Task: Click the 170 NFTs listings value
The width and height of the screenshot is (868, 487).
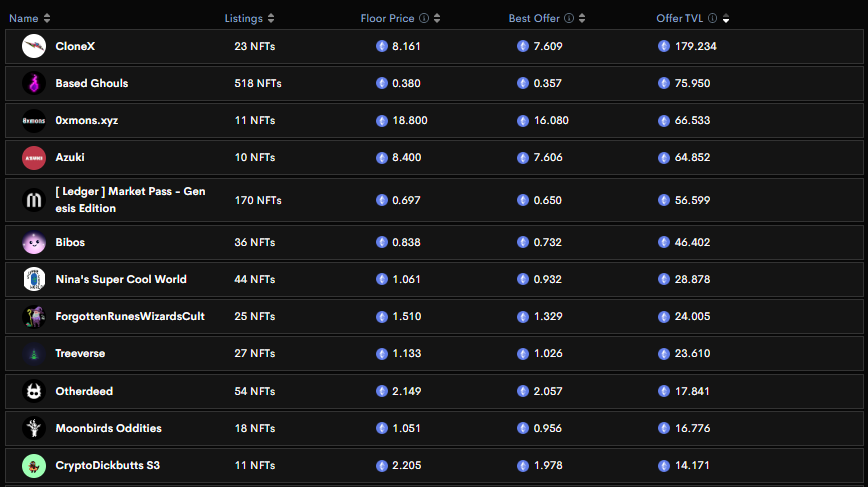Action: tap(258, 200)
